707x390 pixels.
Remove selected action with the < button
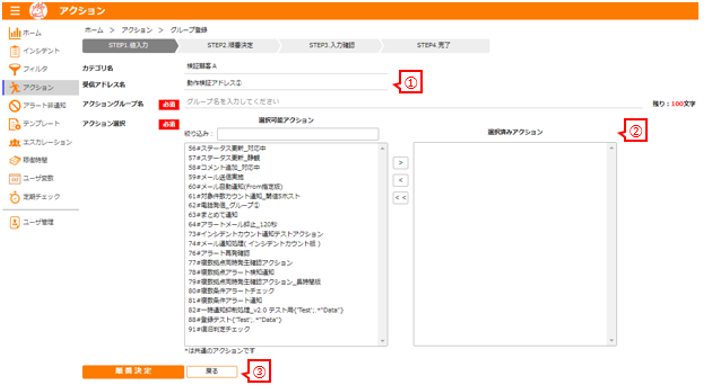tap(400, 180)
